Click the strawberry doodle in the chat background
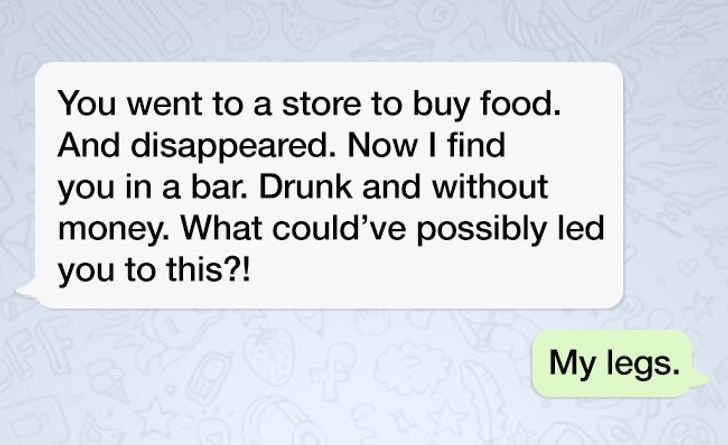The image size is (728, 445). (268, 354)
